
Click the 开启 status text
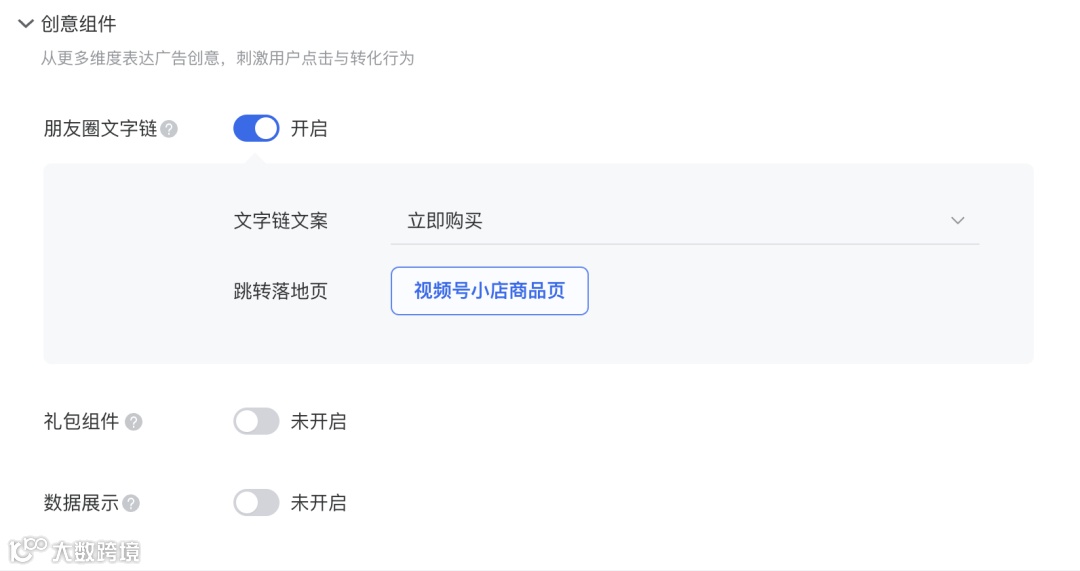coord(309,129)
